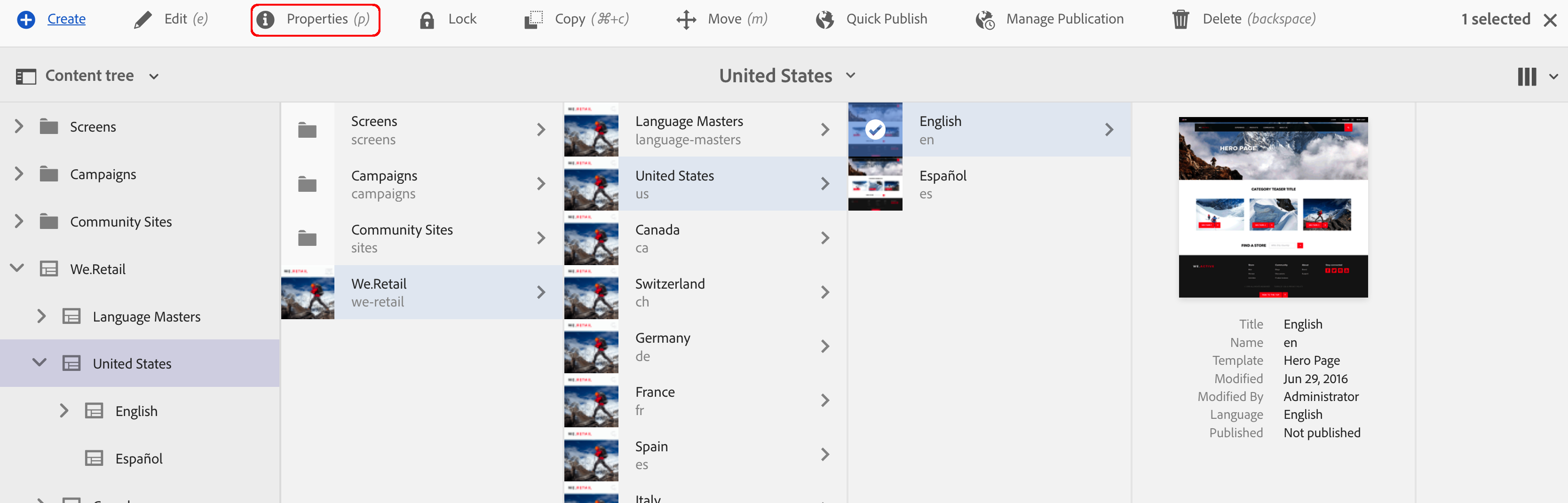
Task: Select We.Retail page icon in tree
Action: coord(49,269)
